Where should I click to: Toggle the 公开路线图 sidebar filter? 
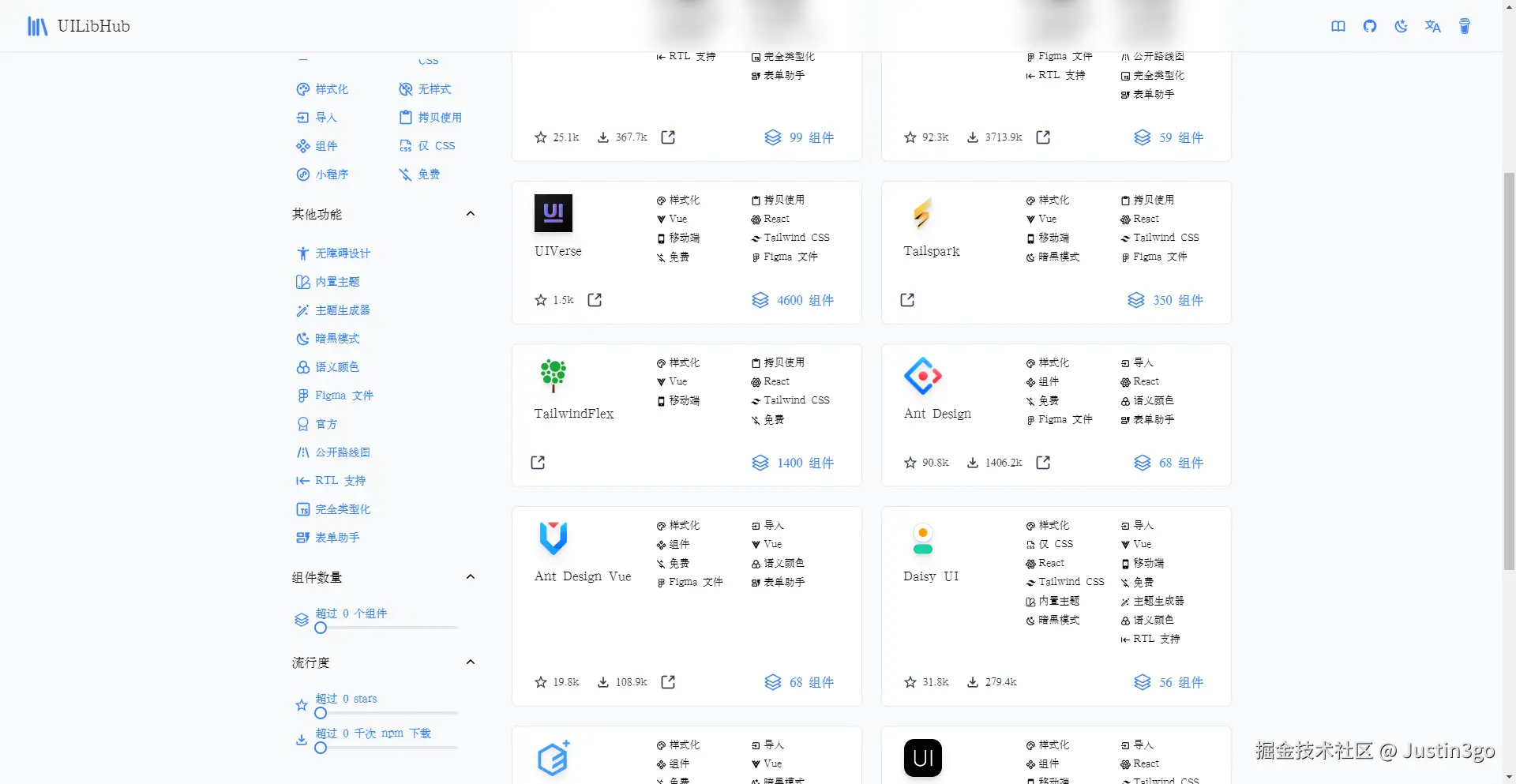click(x=333, y=452)
